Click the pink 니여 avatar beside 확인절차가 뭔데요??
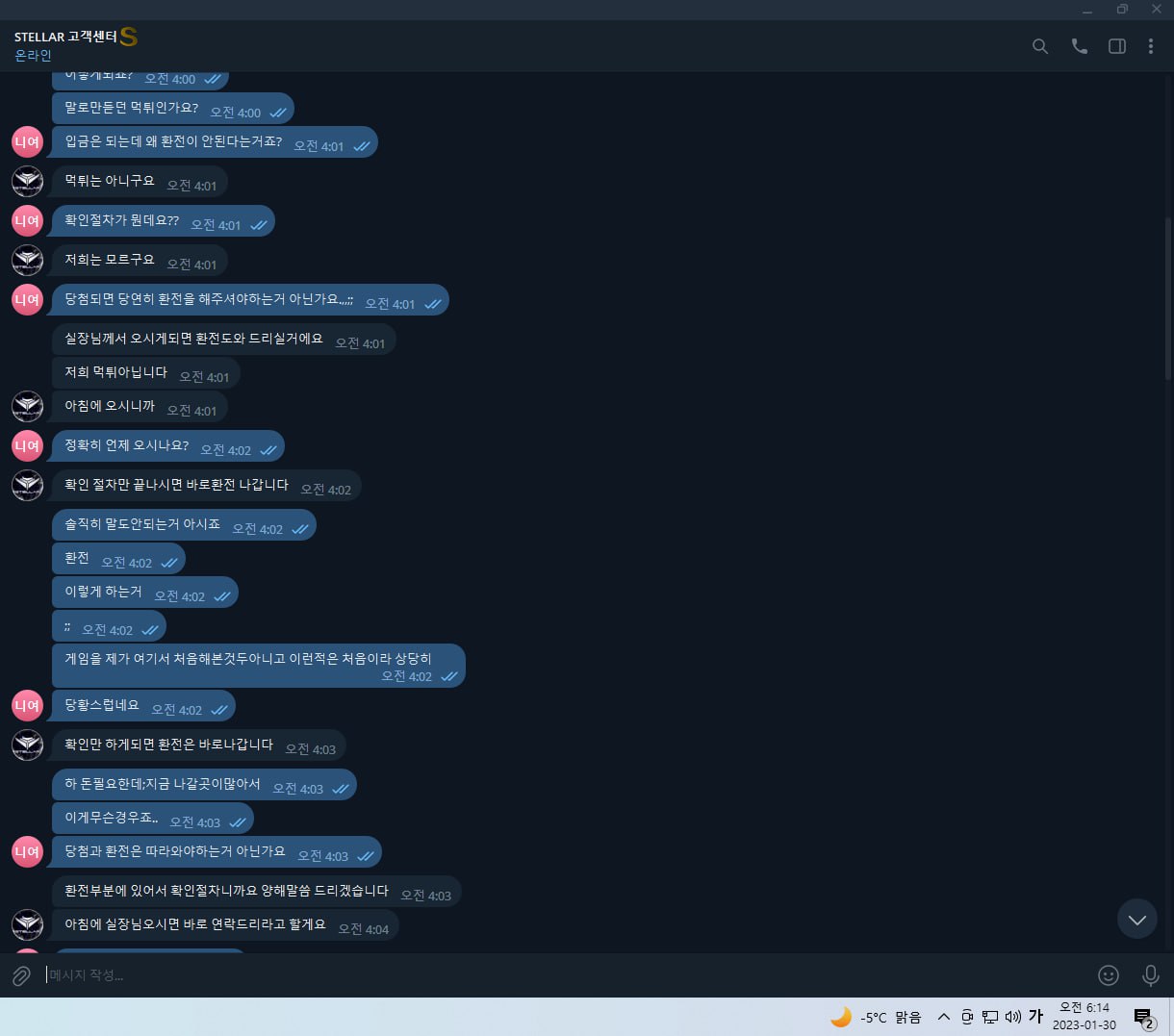Screen dimensions: 1174x1036 tap(27, 220)
